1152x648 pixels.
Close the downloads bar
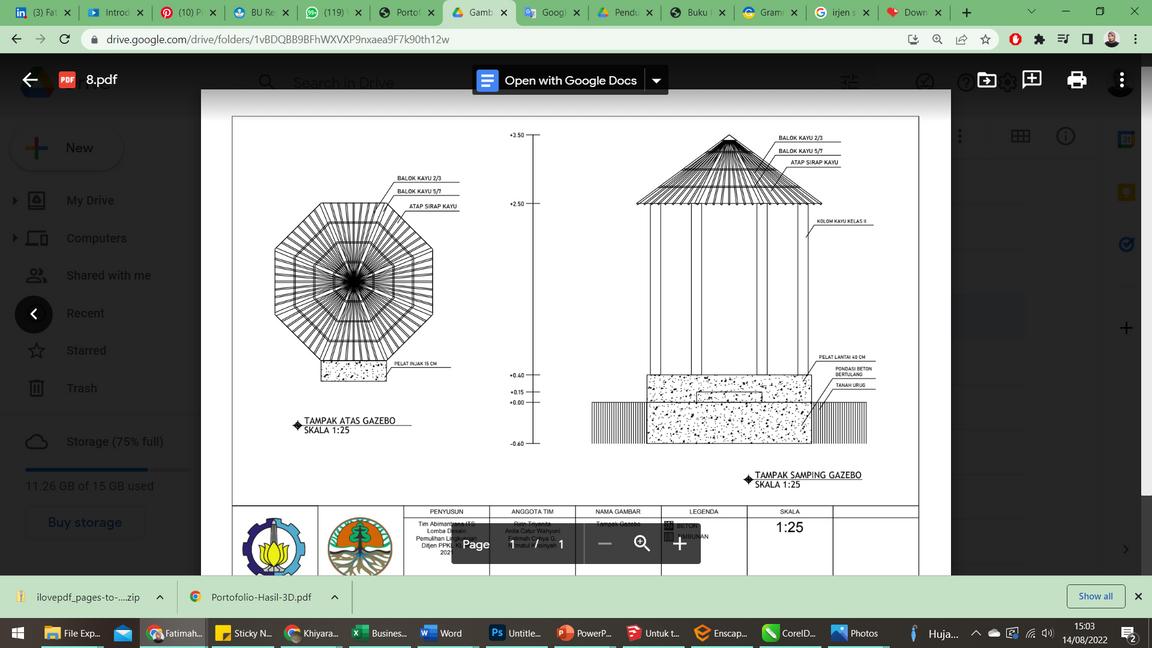click(1138, 597)
